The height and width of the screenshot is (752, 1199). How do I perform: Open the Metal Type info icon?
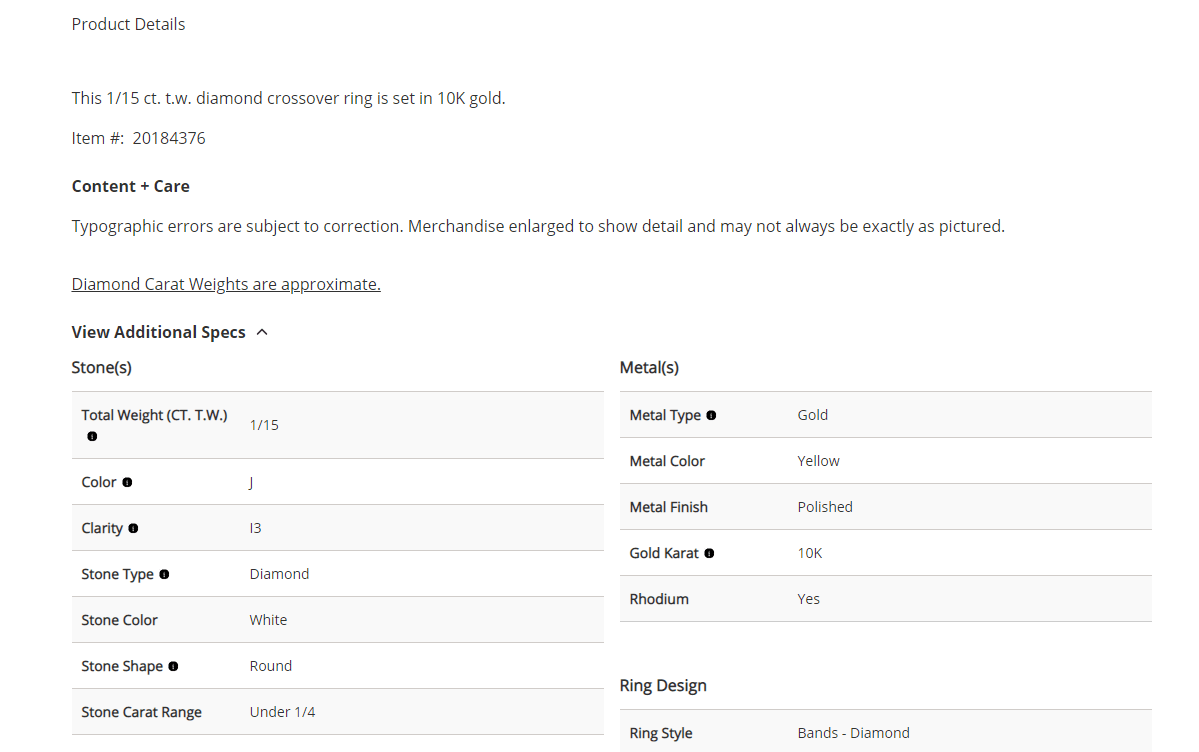click(x=711, y=415)
